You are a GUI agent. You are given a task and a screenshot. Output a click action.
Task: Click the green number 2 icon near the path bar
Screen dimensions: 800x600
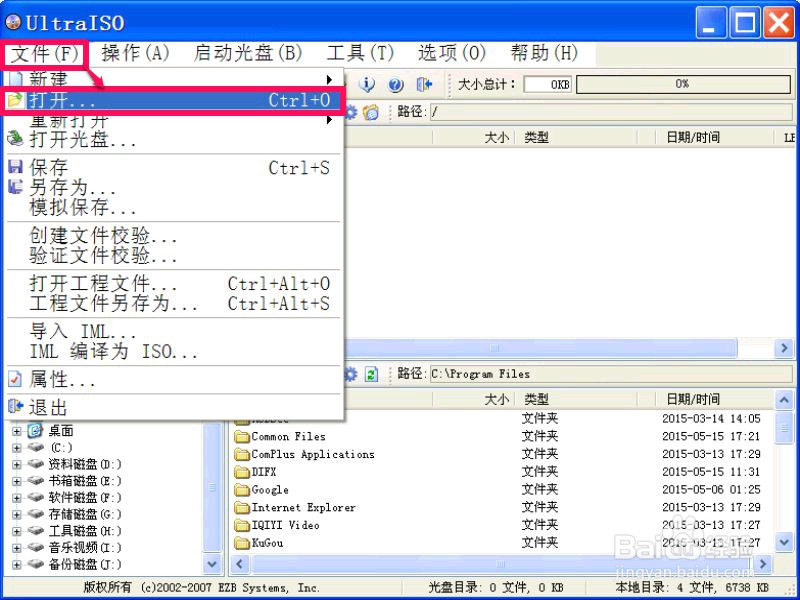[369, 373]
